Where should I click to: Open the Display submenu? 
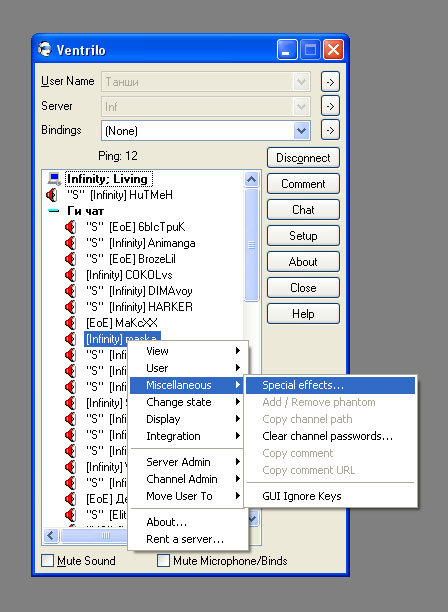(188, 419)
